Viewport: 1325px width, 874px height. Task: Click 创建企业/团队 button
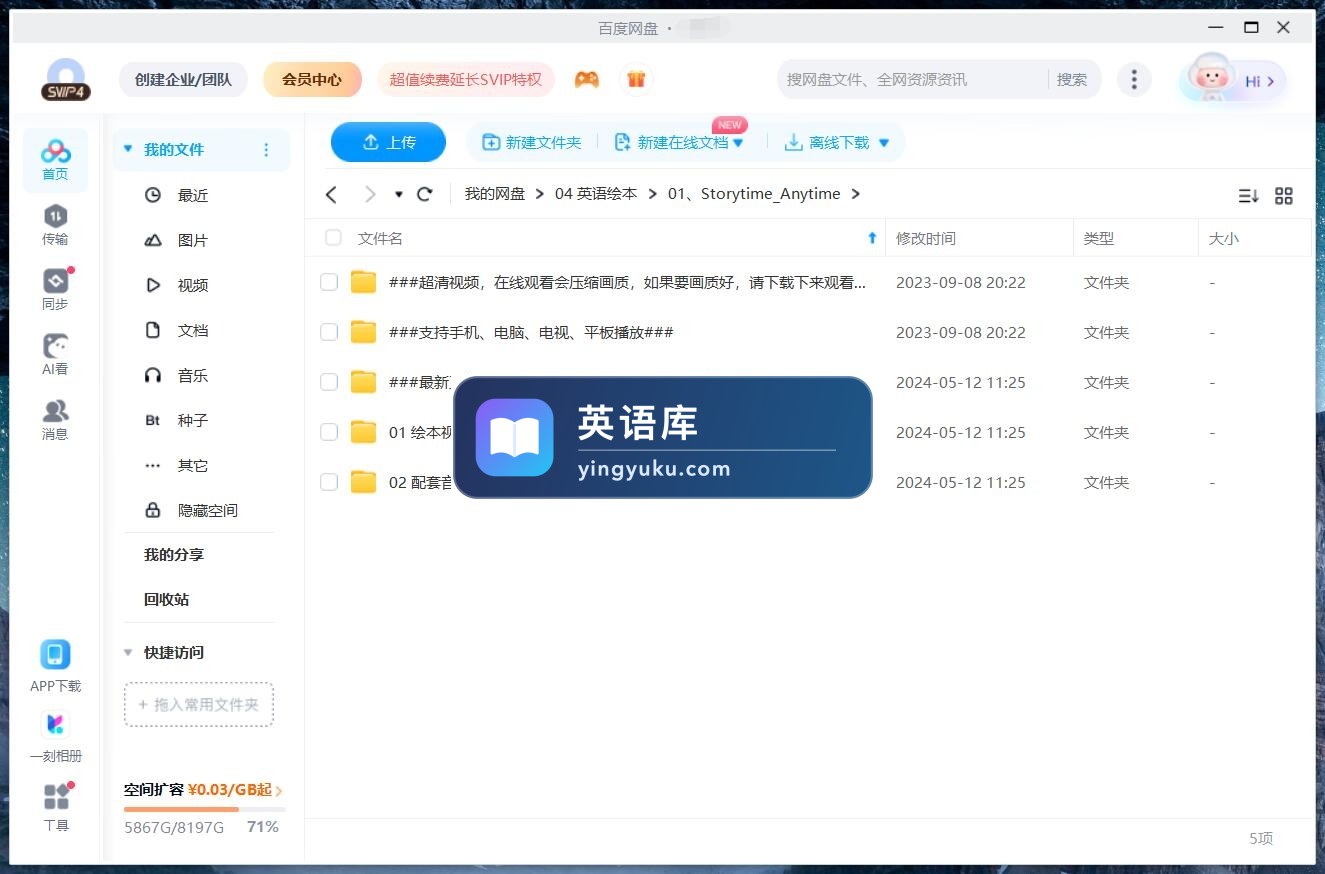tap(183, 79)
